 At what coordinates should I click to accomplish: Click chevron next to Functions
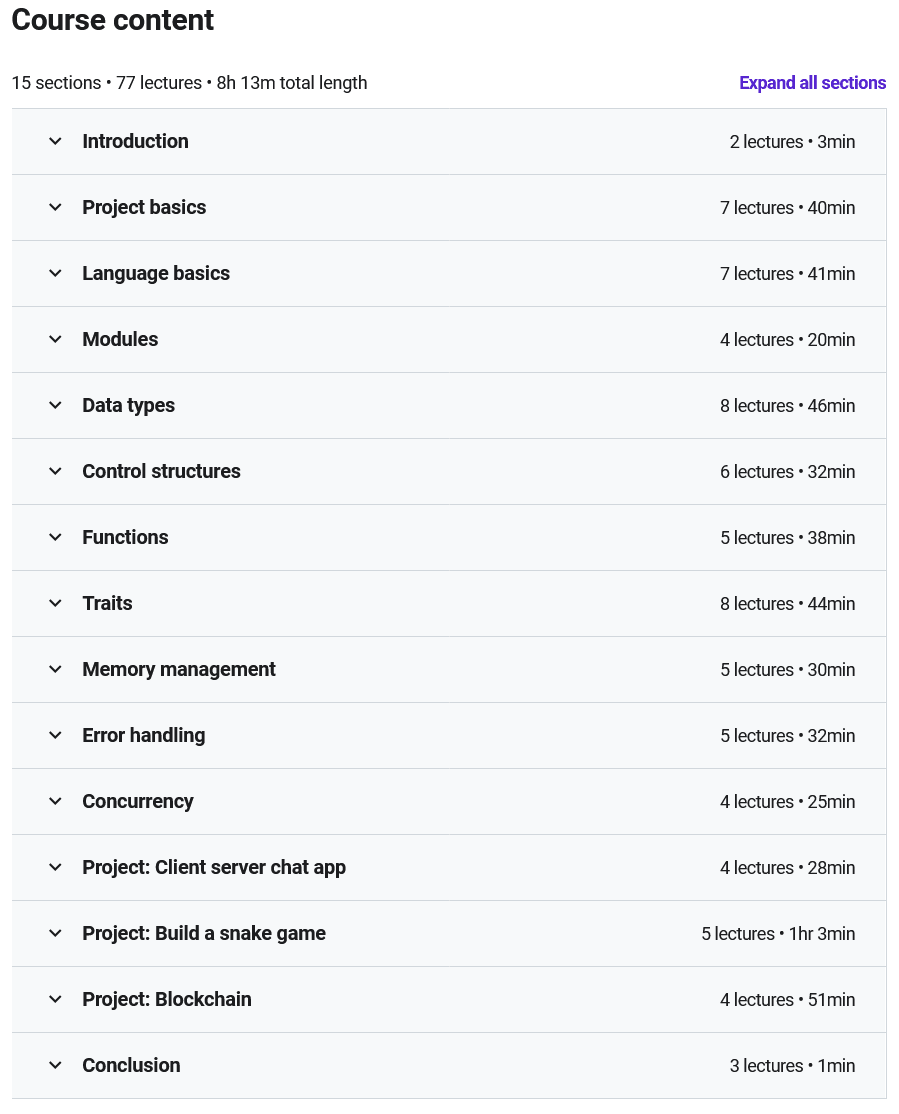click(55, 538)
